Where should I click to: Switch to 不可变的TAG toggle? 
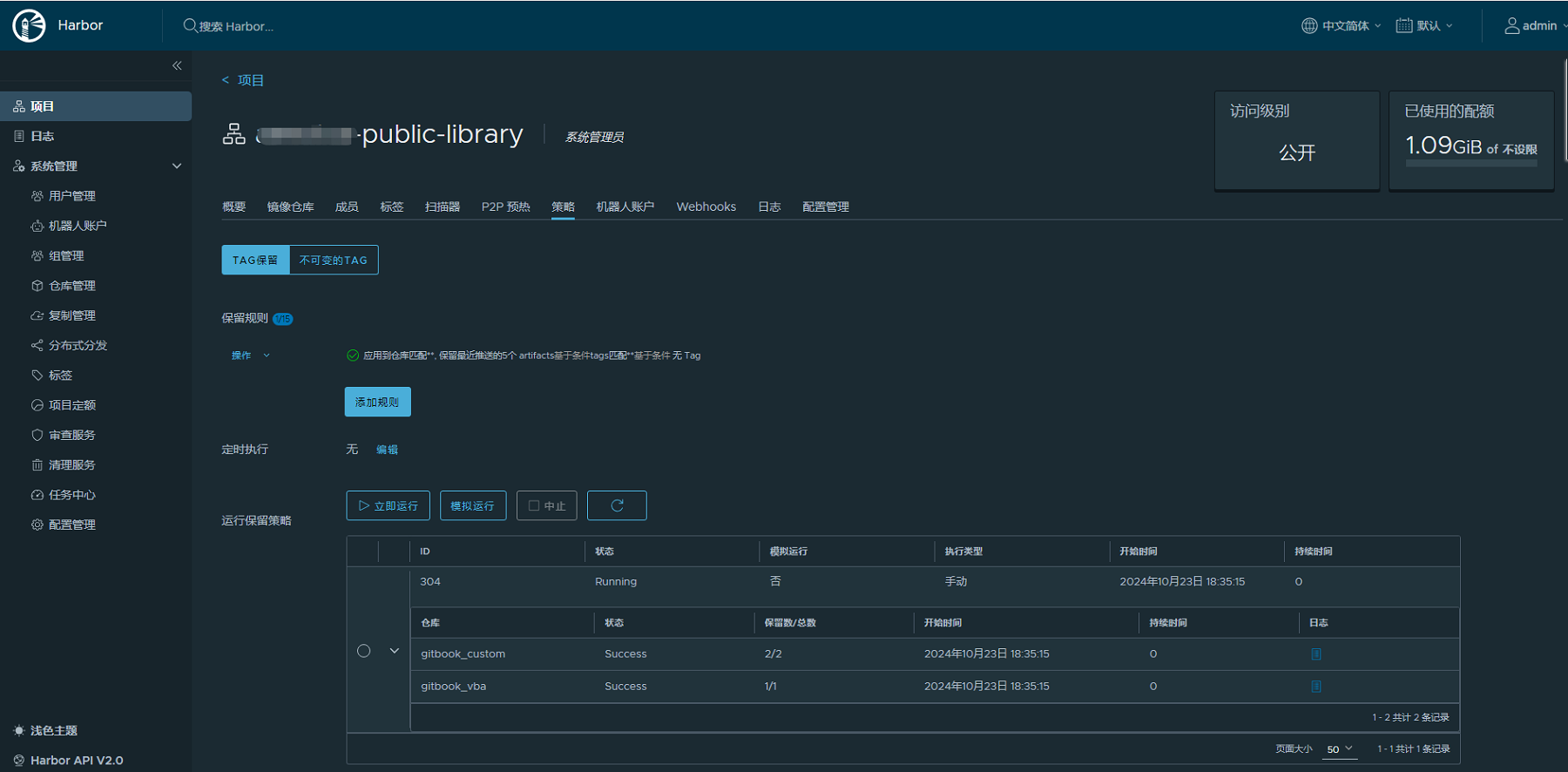334,260
